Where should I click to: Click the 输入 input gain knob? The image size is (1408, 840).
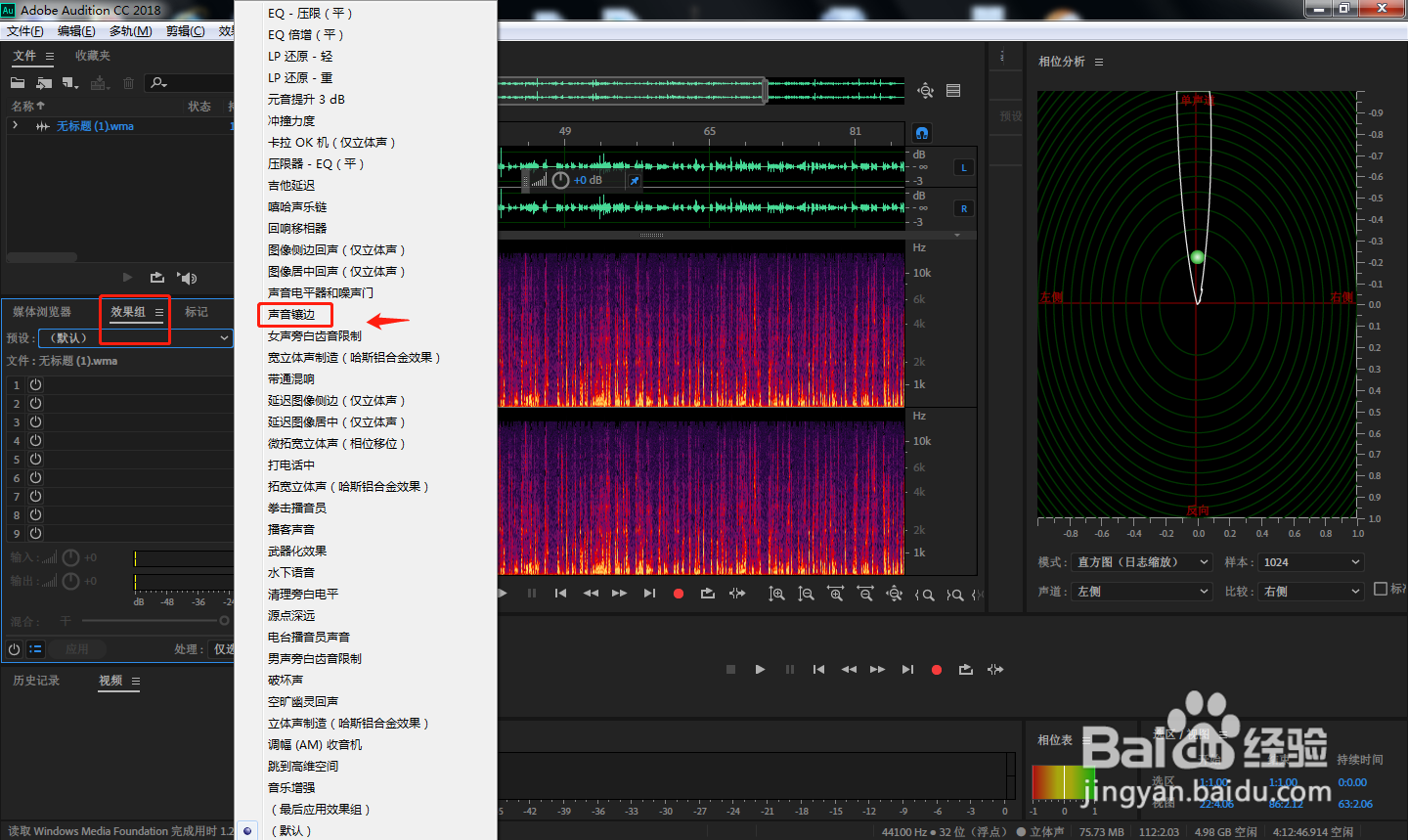tap(70, 557)
